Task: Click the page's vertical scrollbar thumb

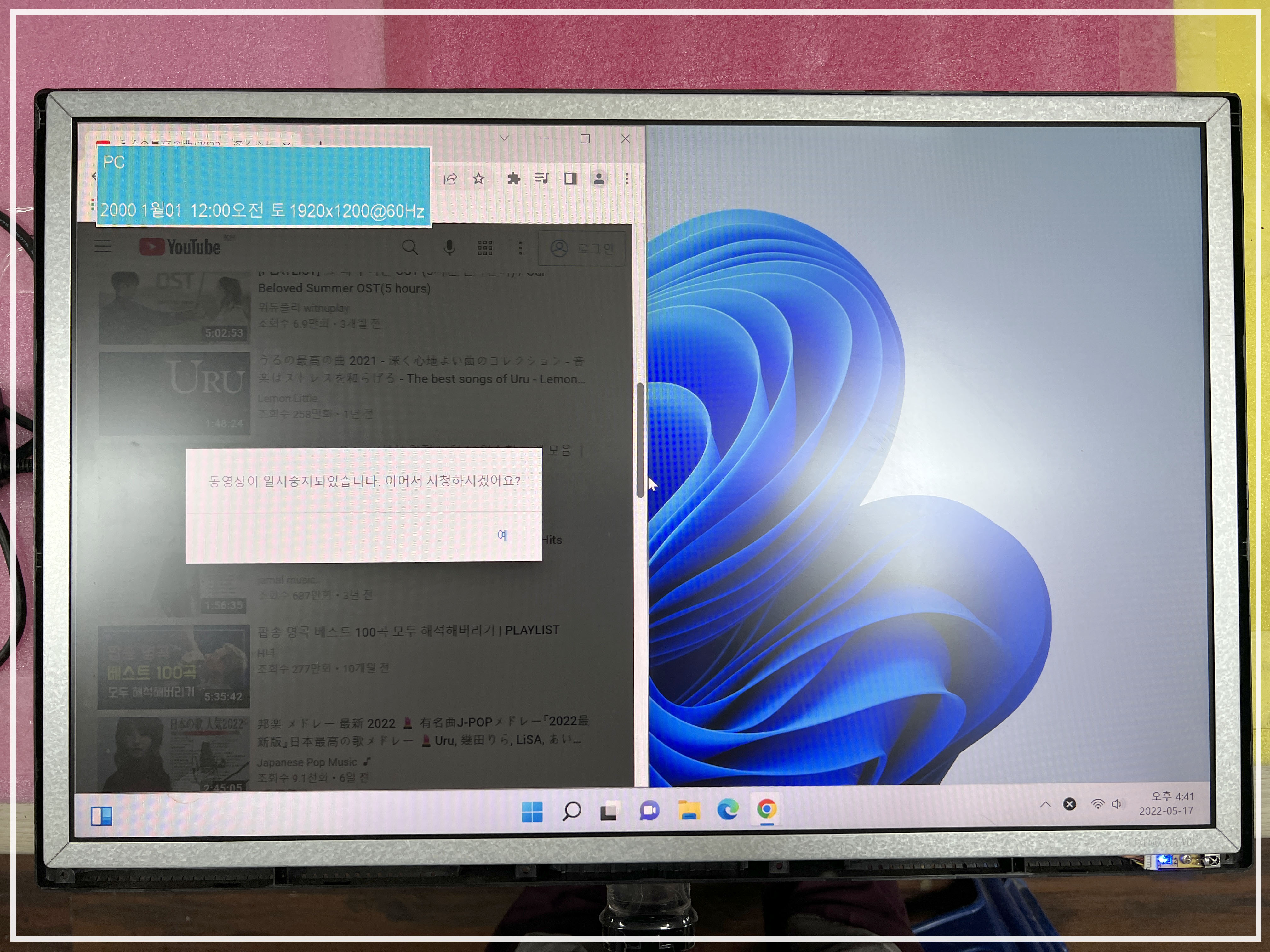Action: pos(640,439)
